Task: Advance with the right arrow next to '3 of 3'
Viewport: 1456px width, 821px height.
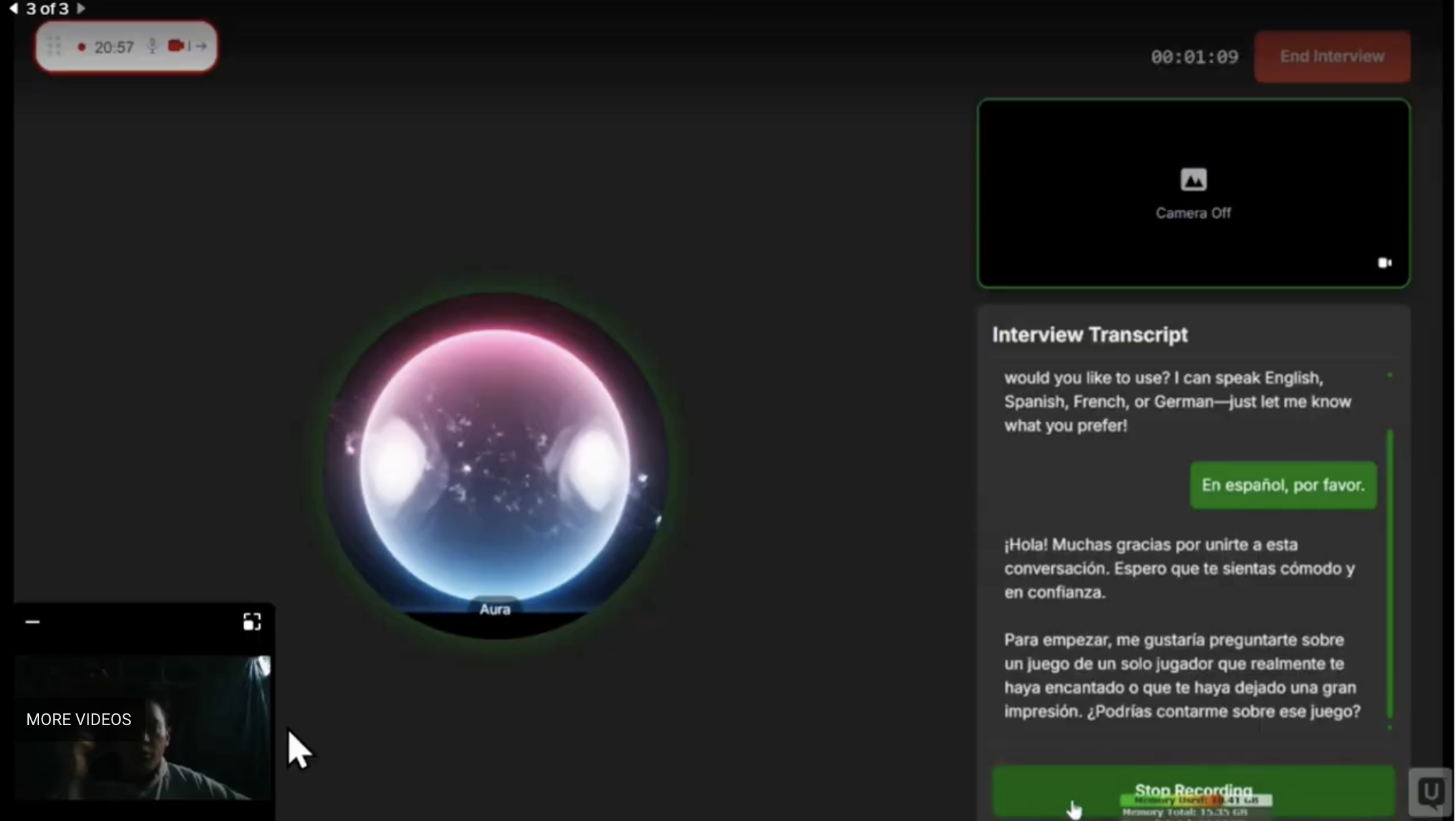Action: tap(80, 9)
